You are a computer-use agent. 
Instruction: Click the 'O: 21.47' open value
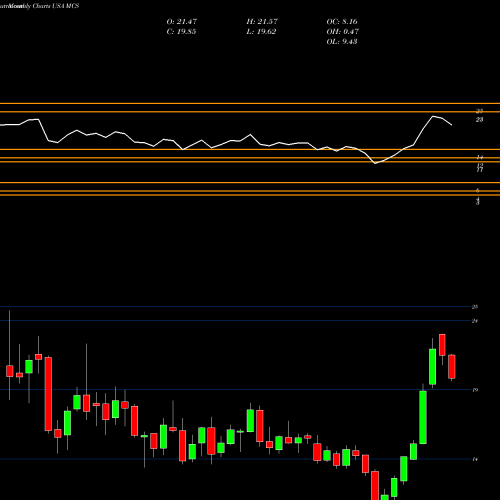182,22
